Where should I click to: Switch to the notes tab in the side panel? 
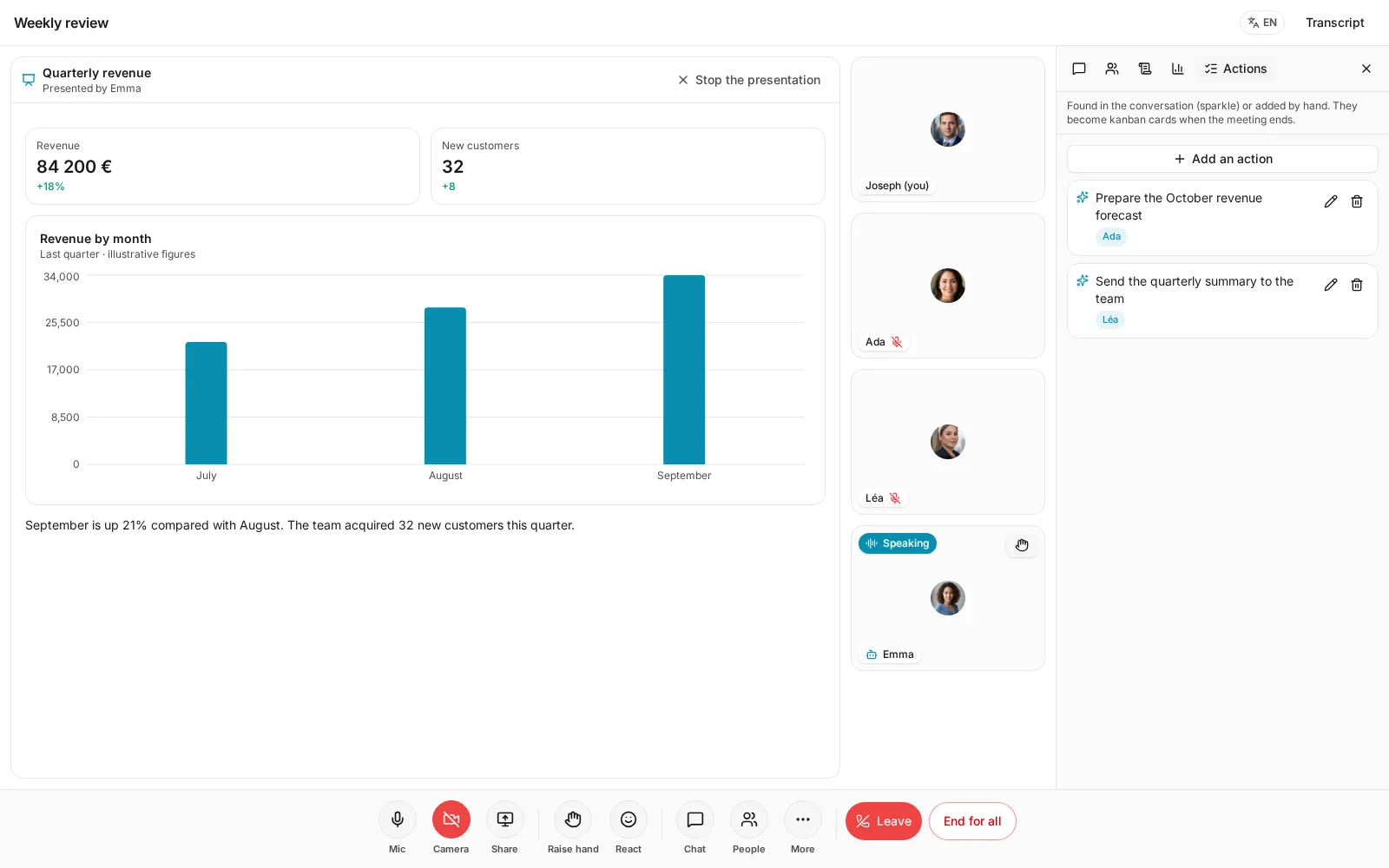tap(1145, 69)
